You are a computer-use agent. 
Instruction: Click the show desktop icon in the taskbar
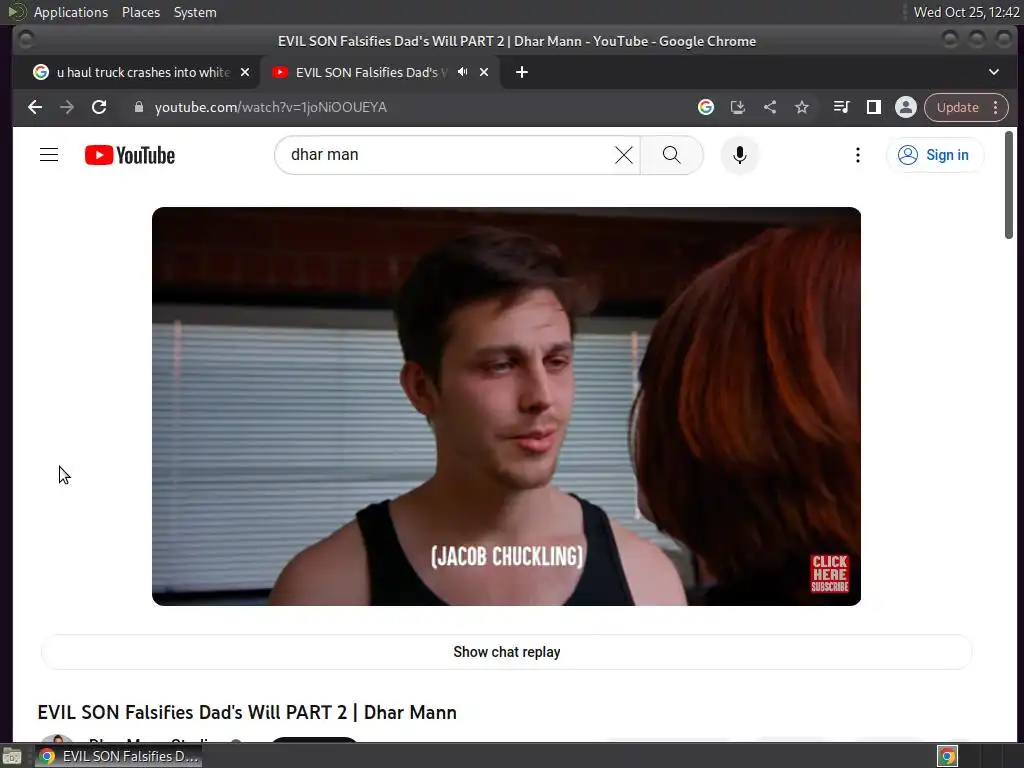pyautogui.click(x=12, y=756)
